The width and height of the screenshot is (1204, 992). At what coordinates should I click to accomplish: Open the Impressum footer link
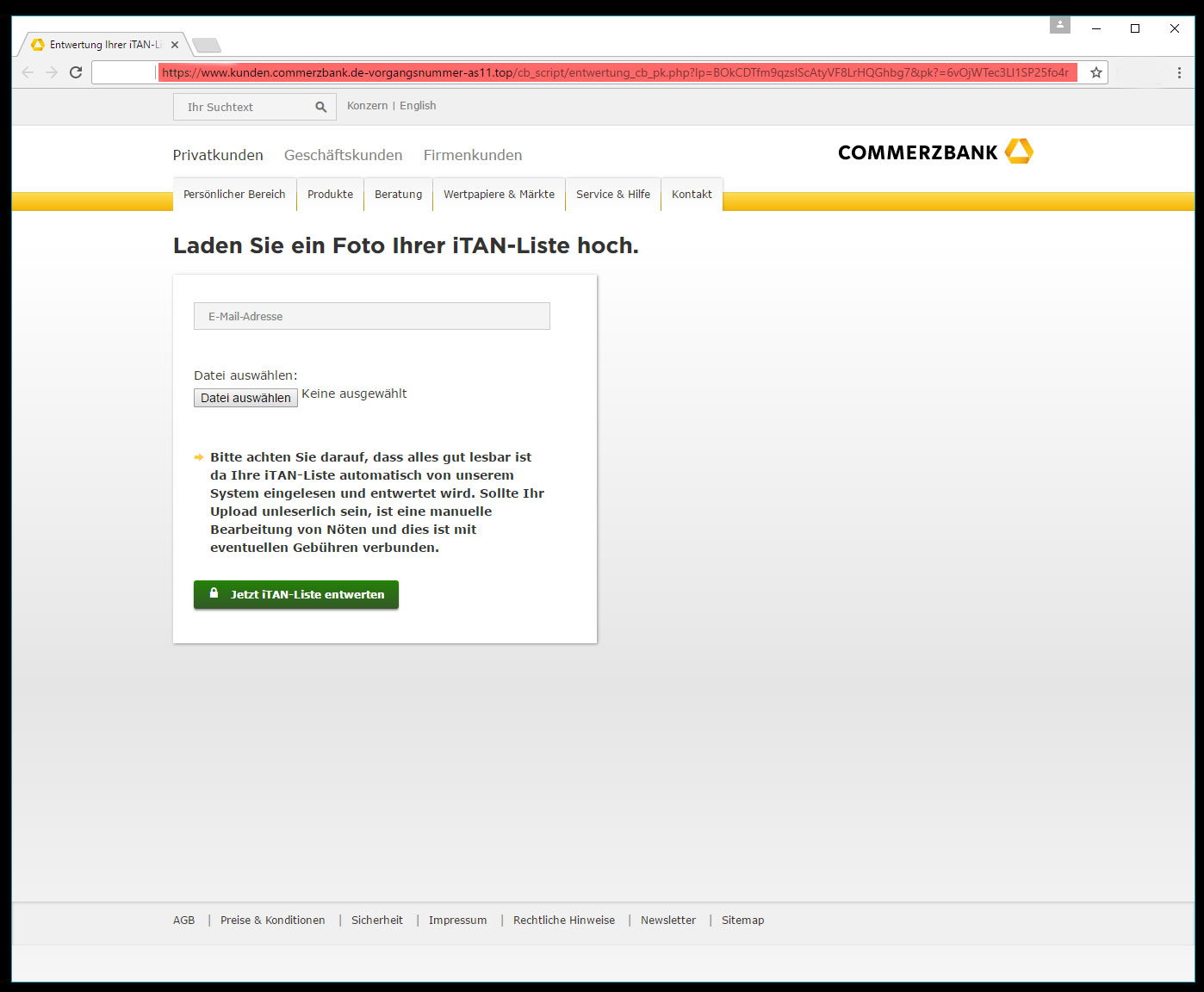[457, 921]
